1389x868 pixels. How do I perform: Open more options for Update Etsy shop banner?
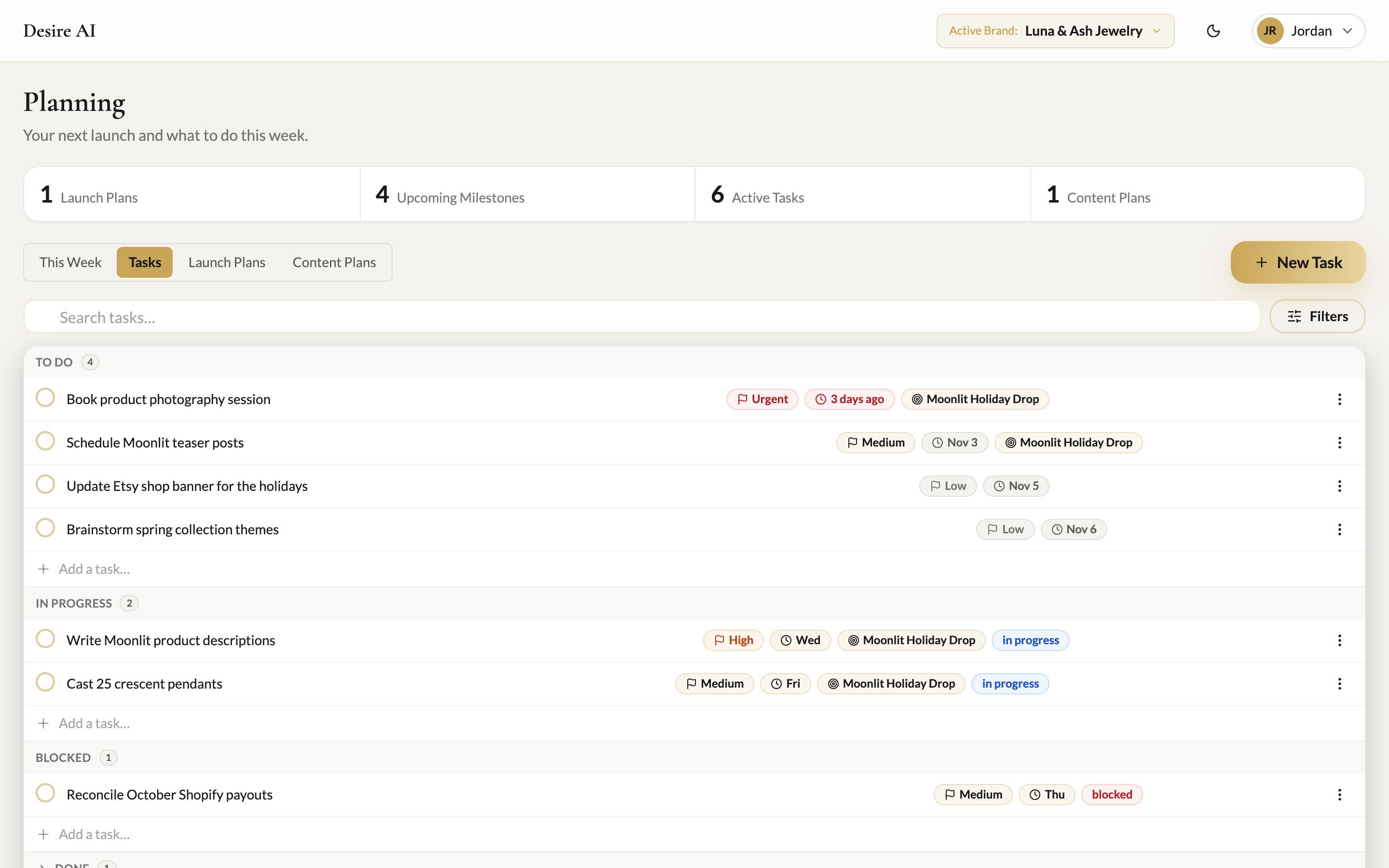[1339, 486]
